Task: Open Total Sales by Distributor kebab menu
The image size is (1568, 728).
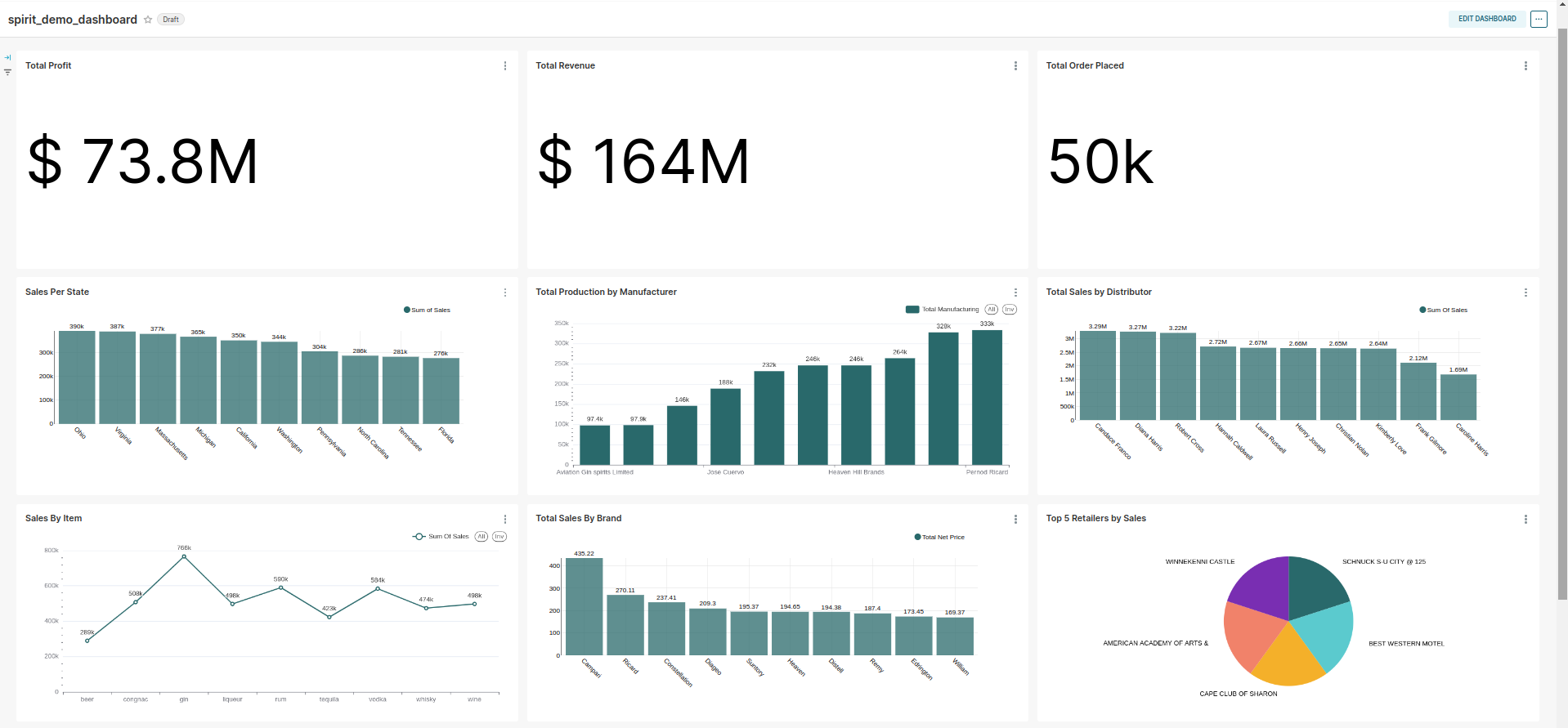Action: pos(1525,293)
